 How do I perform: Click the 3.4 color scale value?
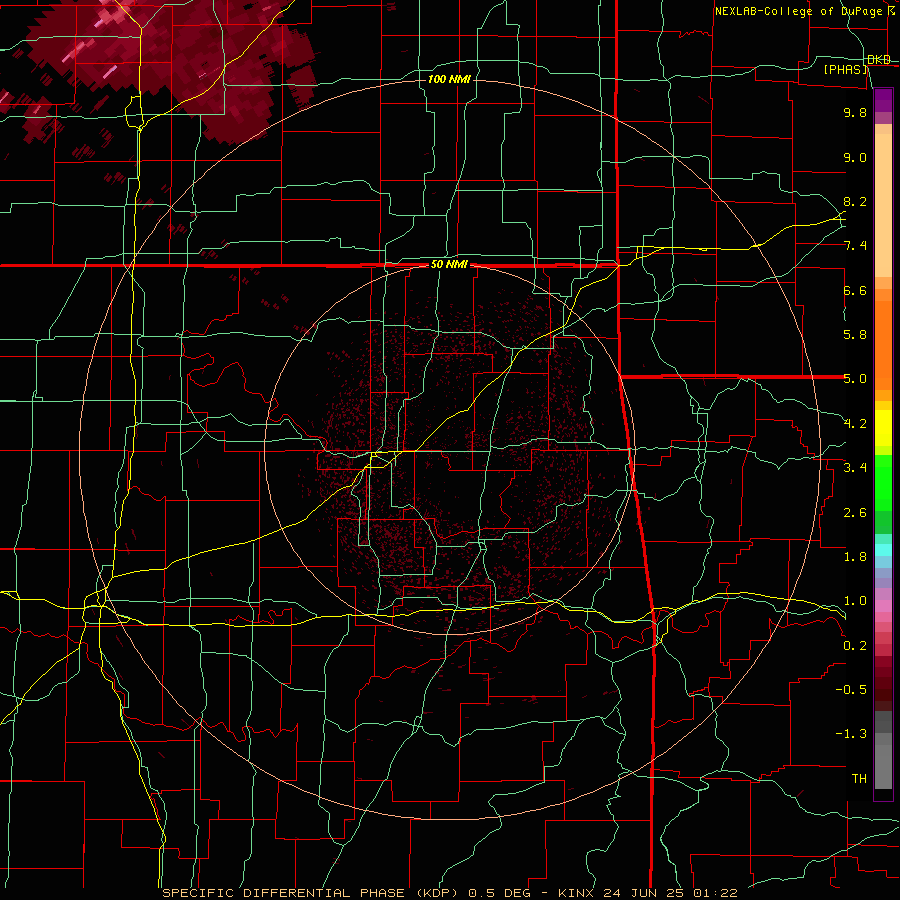coord(855,468)
